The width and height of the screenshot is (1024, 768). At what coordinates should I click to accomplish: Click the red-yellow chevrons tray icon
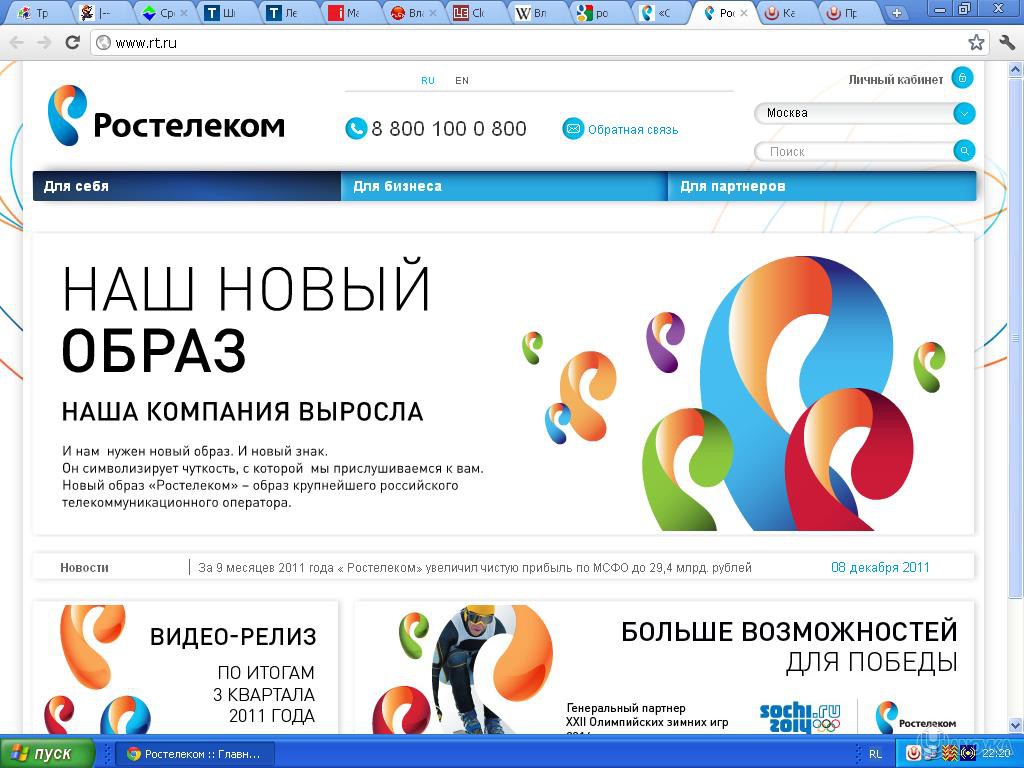(949, 754)
